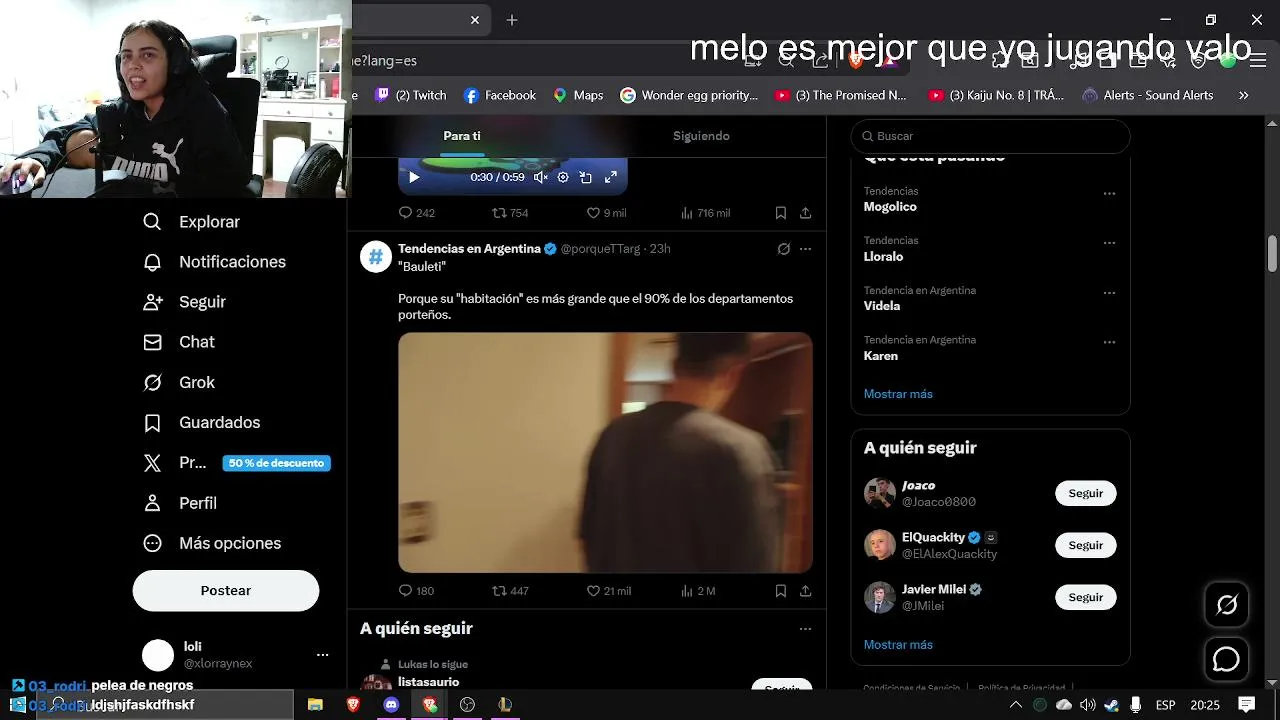The image size is (1280, 720).
Task: Open Tendencias en Argentina profile avatar
Action: (x=376, y=257)
